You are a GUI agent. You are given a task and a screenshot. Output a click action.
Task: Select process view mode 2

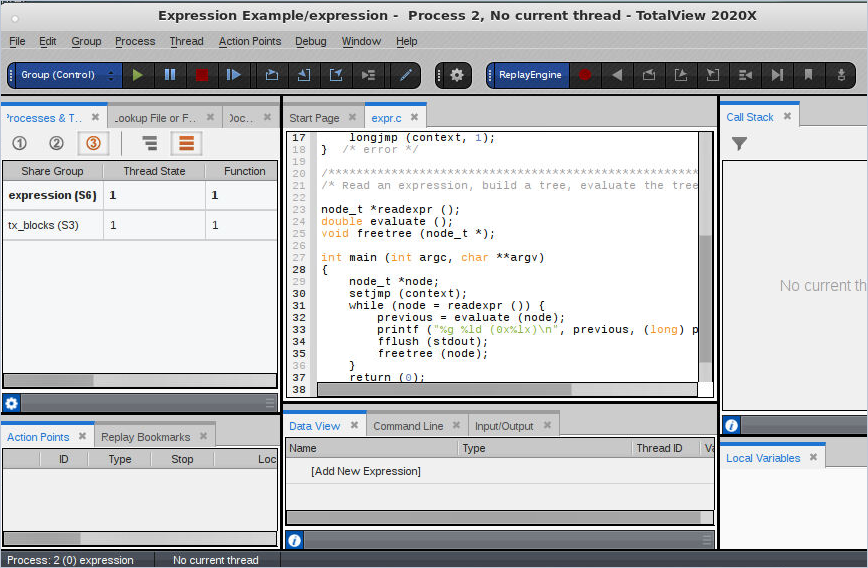[x=56, y=144]
